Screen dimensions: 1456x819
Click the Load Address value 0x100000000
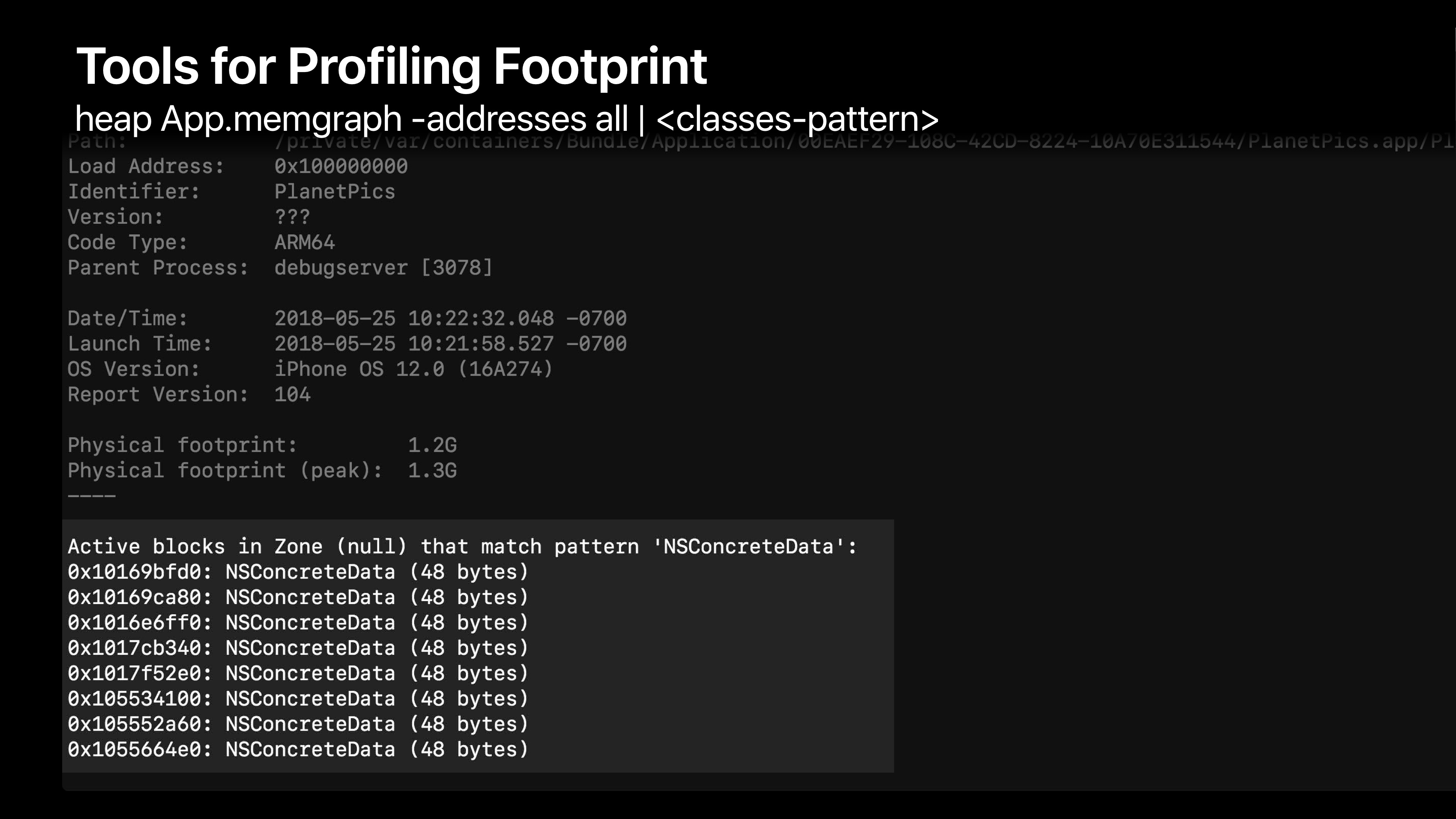341,166
